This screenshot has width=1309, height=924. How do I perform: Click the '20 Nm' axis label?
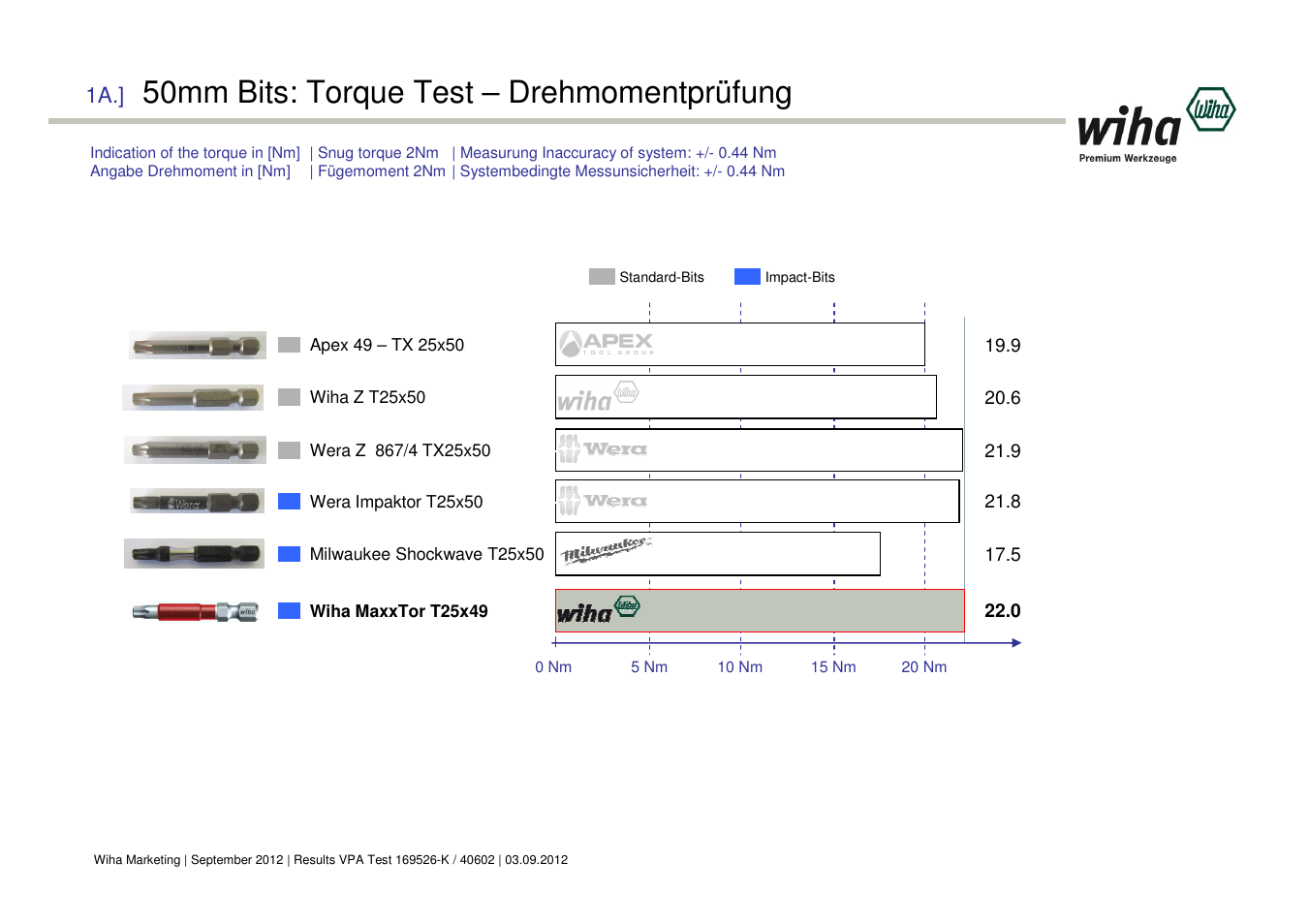click(x=924, y=667)
